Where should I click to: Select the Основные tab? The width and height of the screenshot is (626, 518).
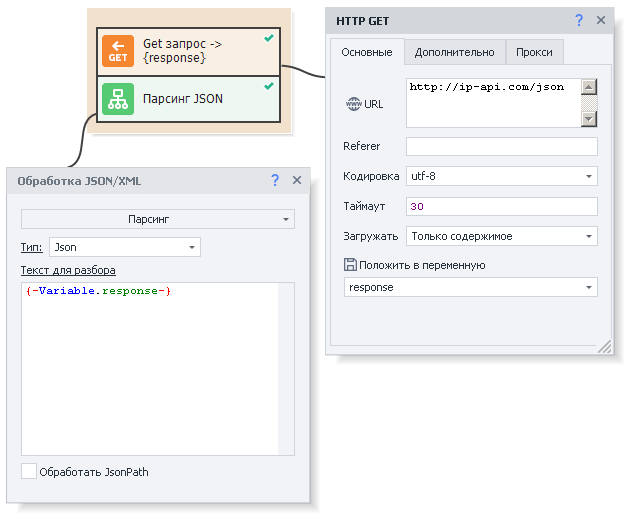click(366, 52)
